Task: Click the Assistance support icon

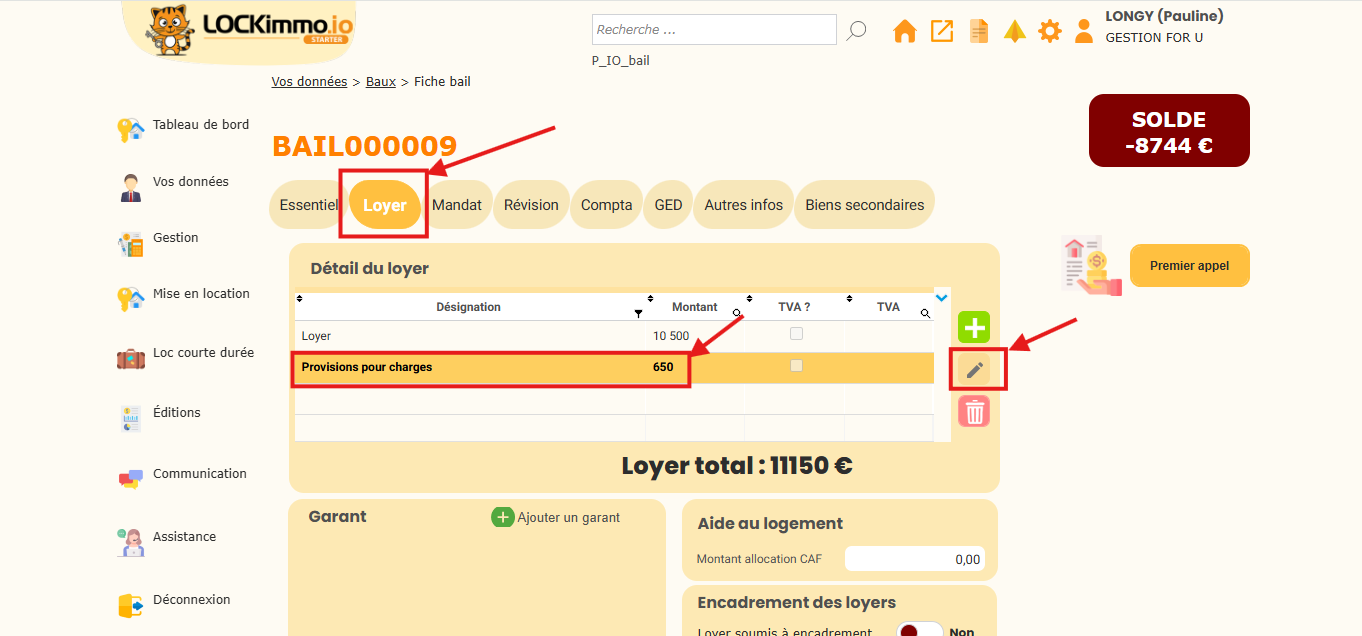Action: click(130, 541)
